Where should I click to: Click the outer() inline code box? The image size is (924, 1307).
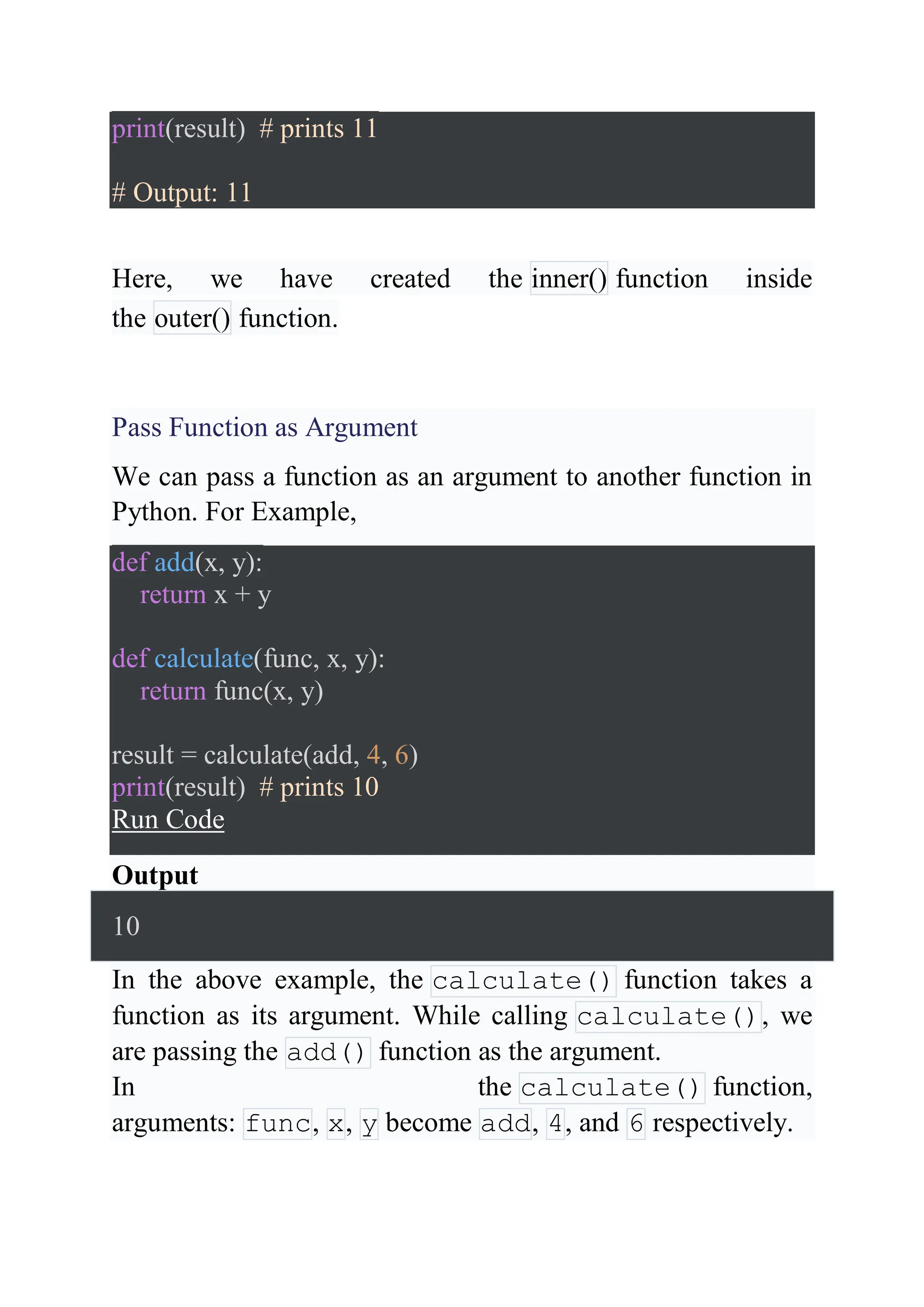(193, 318)
